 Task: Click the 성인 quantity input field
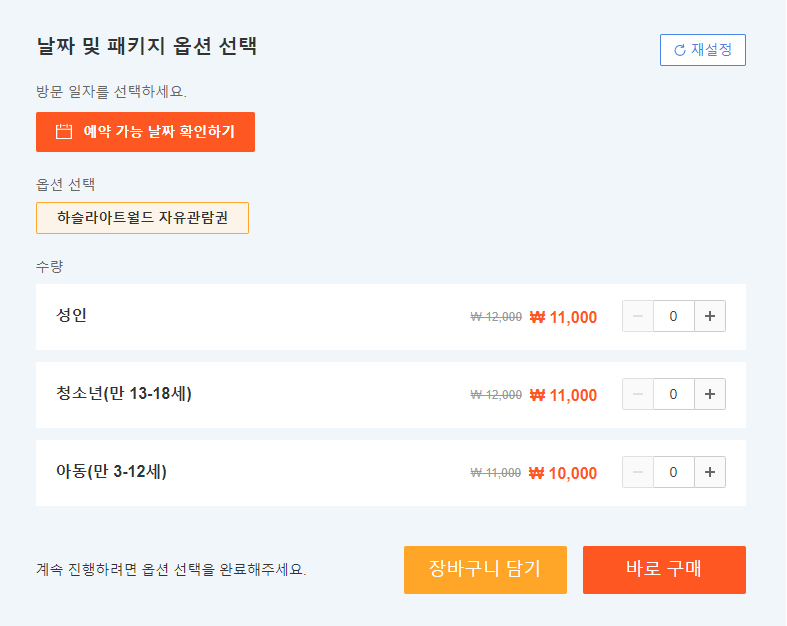tap(674, 316)
